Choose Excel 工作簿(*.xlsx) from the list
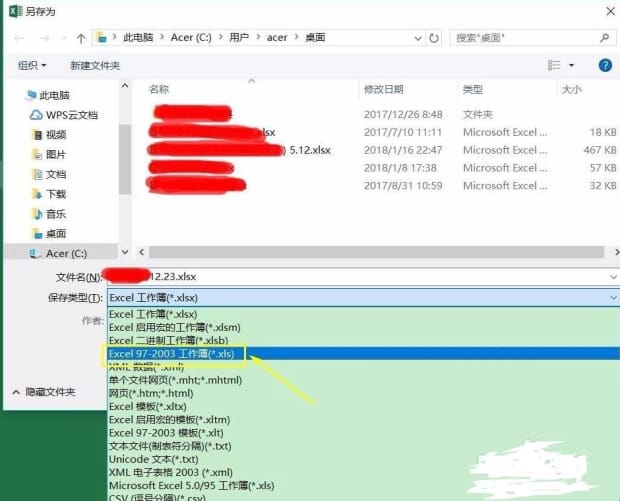The image size is (620, 501). 363,314
